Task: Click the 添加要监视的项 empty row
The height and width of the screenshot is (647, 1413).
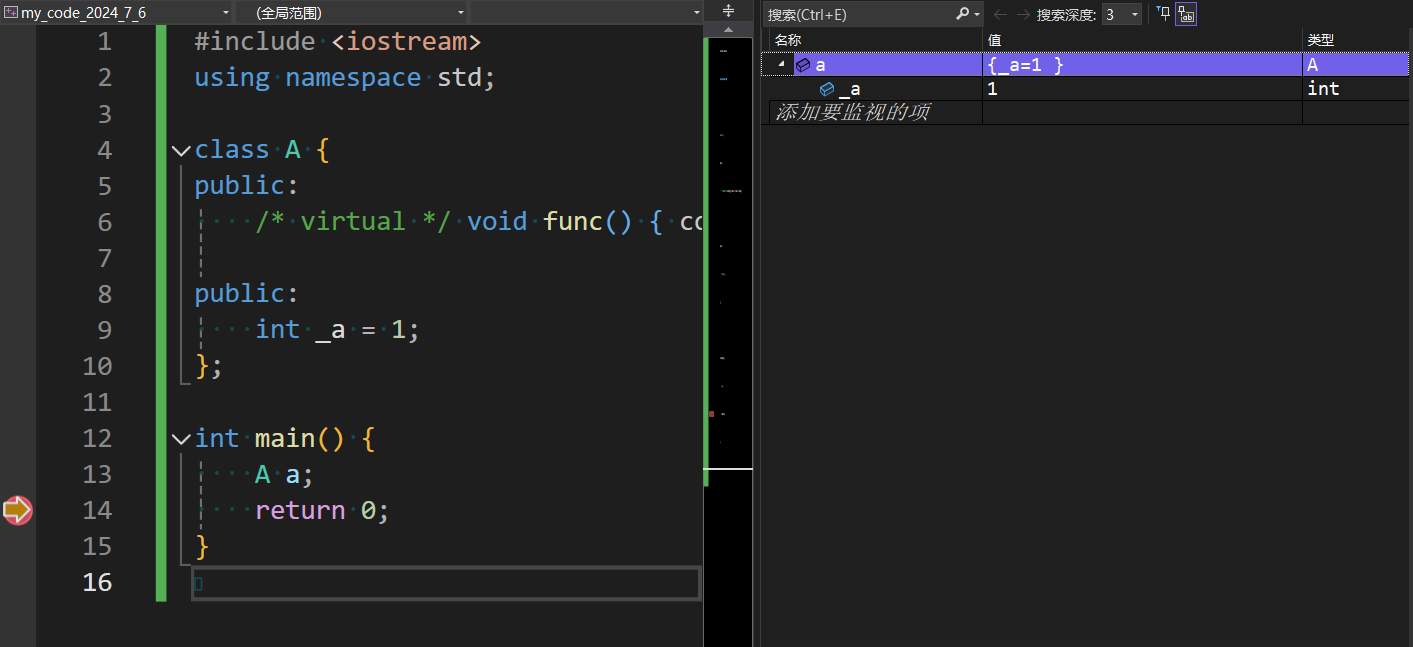Action: [x=853, y=112]
